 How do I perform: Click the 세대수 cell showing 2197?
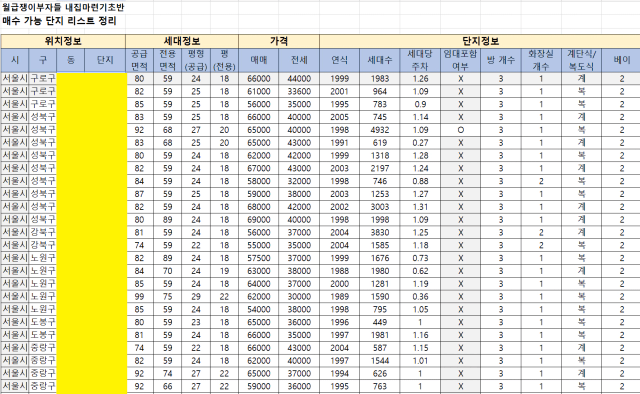coord(380,168)
